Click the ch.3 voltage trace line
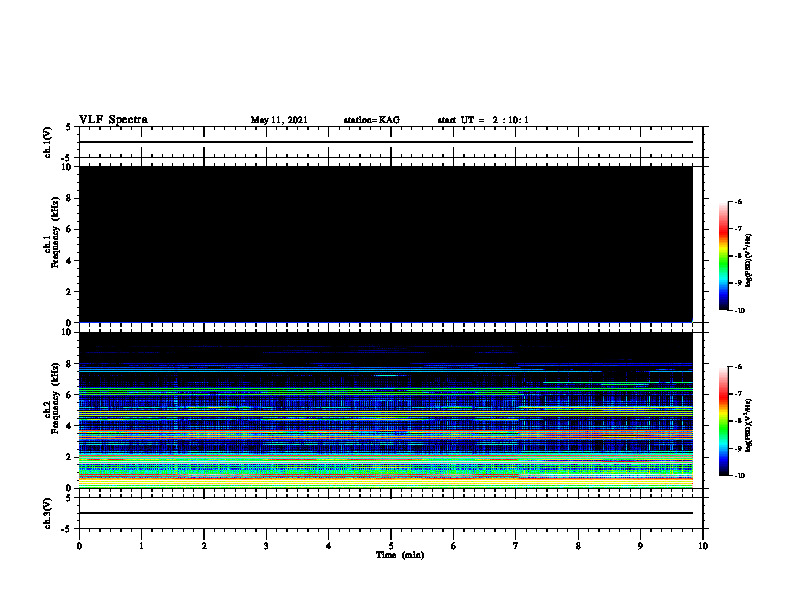Viewport: 792px width, 612px height. point(385,513)
